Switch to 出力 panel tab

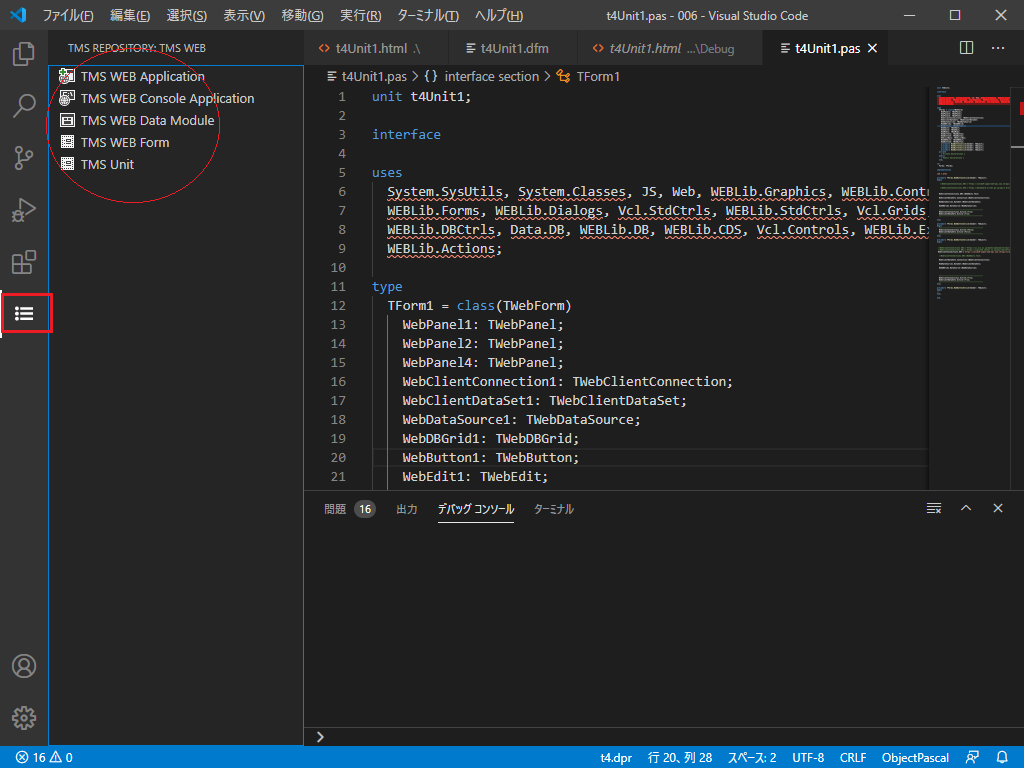[x=407, y=509]
